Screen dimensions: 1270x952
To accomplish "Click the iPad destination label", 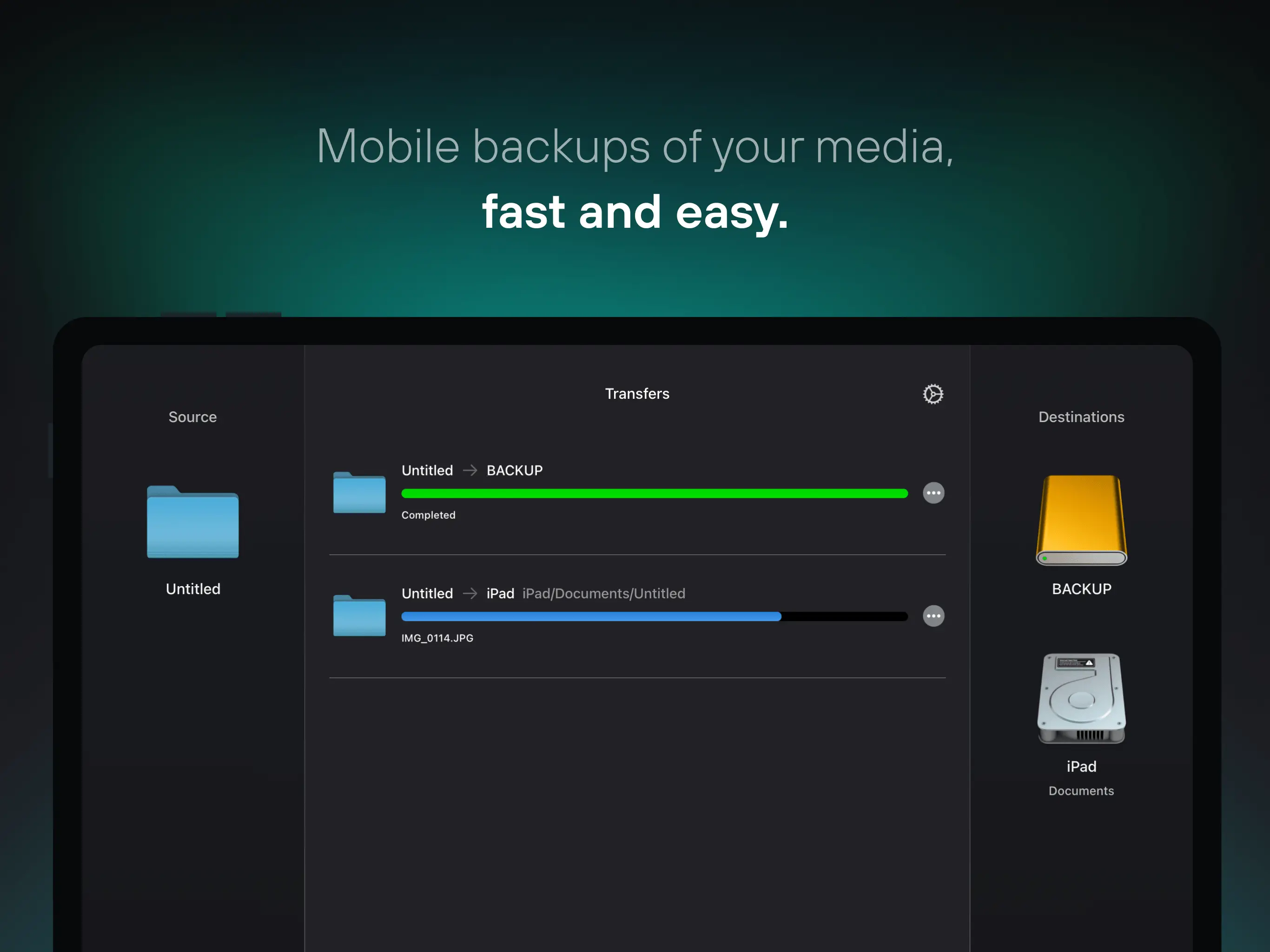I will click(x=1082, y=766).
